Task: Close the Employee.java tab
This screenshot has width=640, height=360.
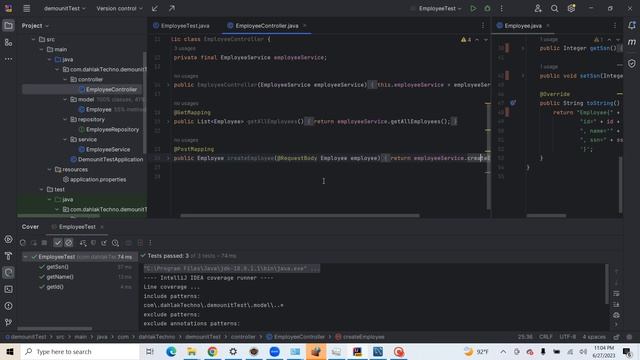Action: (x=548, y=26)
